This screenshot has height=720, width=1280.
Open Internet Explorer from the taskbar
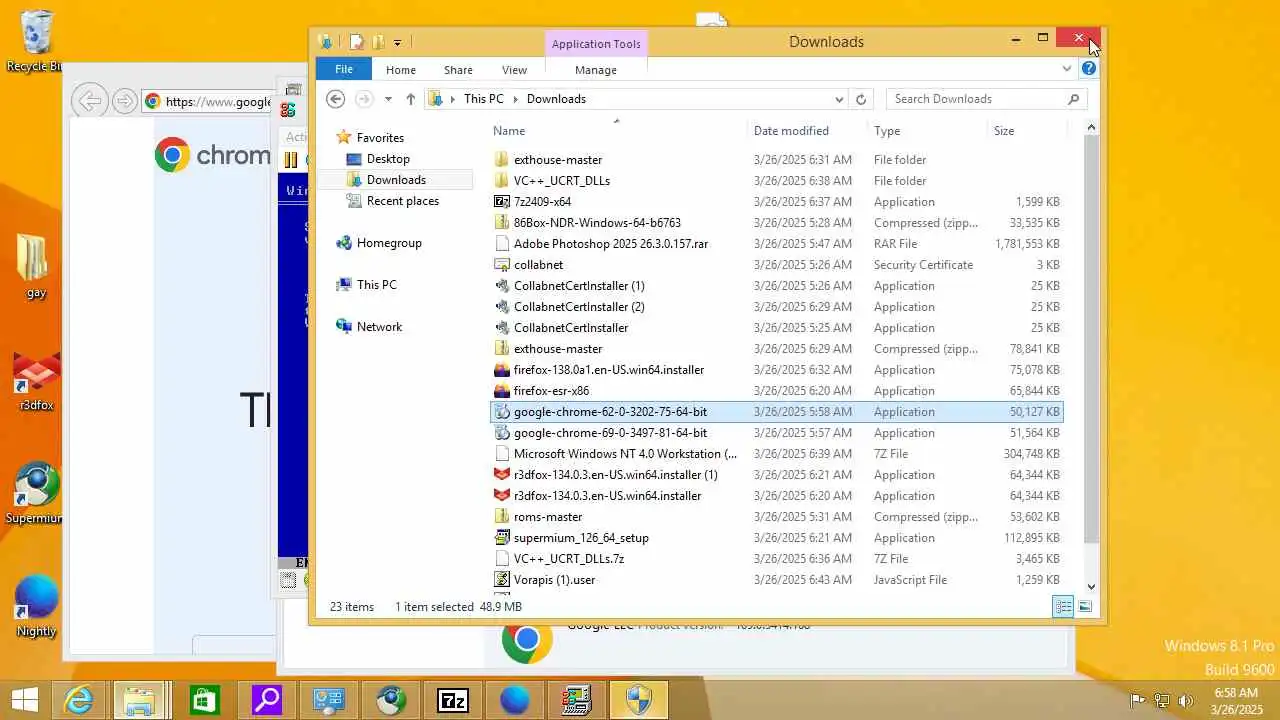coord(78,700)
